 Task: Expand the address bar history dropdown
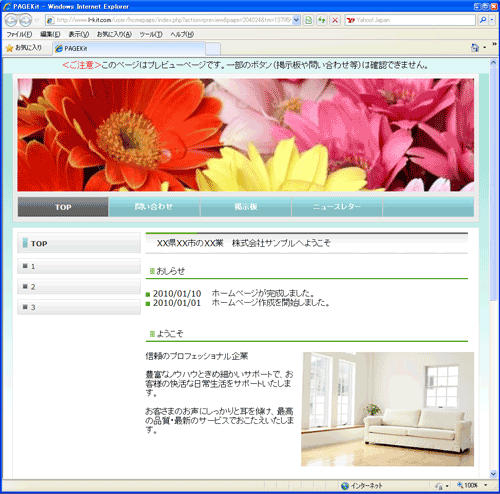[x=296, y=20]
